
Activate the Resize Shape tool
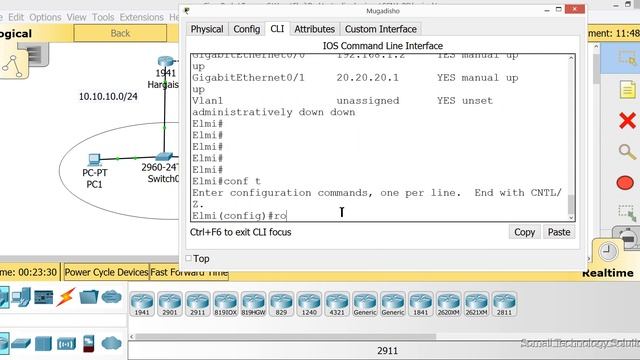[627, 213]
